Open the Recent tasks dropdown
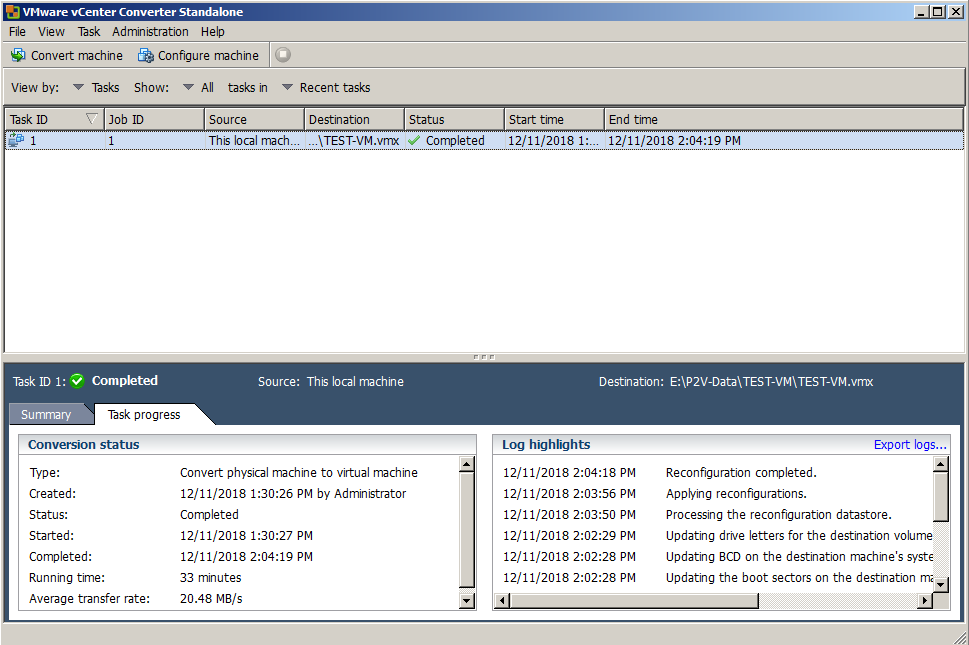 click(x=326, y=88)
